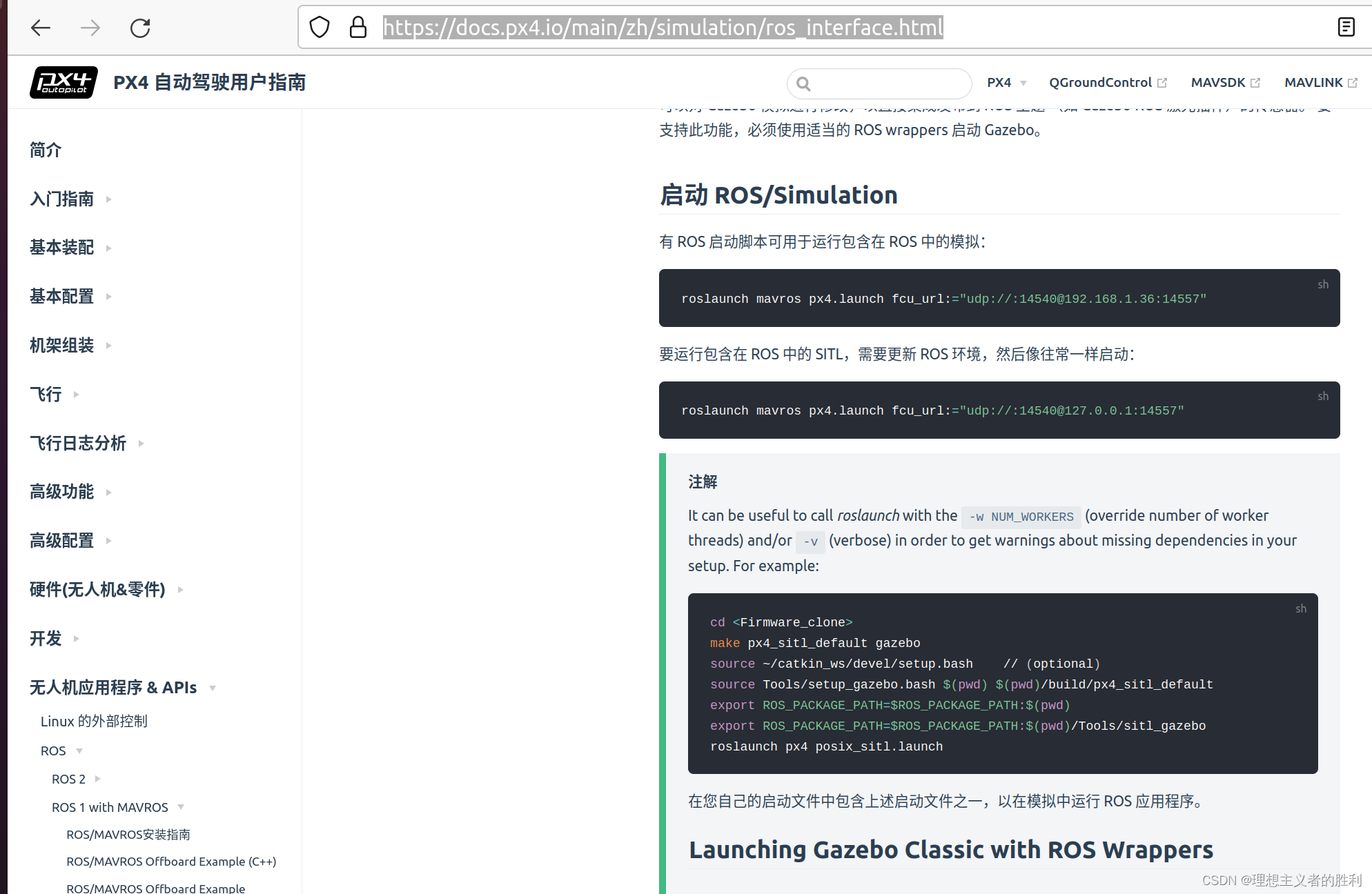
Task: Reload the current page
Action: (x=140, y=28)
